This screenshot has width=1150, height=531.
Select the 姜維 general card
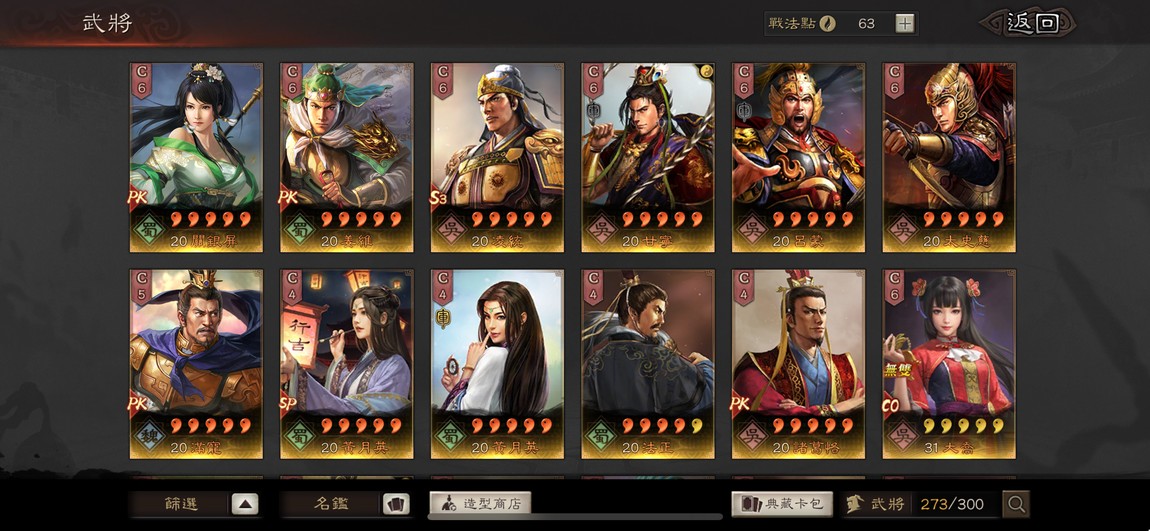(x=347, y=158)
